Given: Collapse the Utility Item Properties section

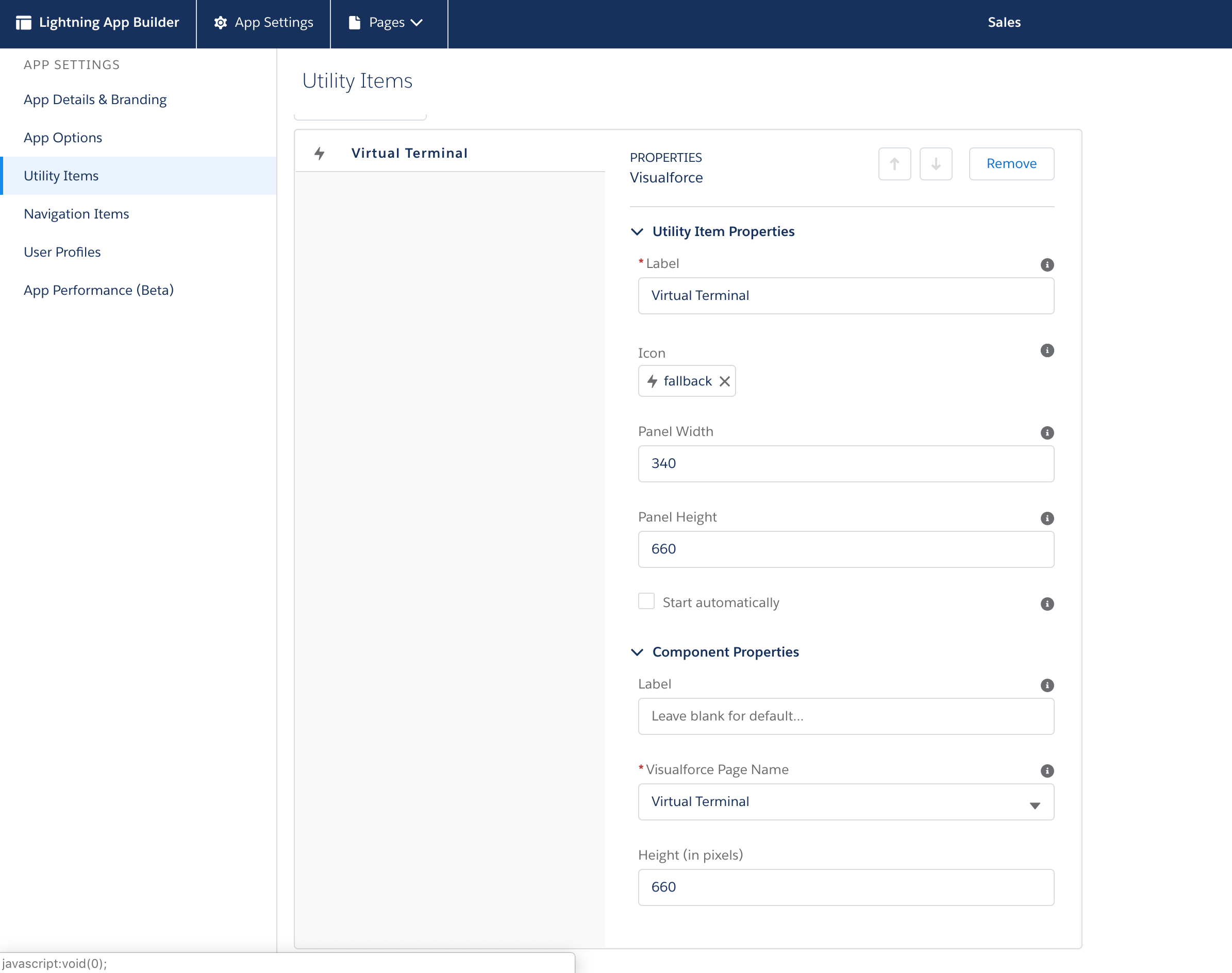Looking at the screenshot, I should [x=637, y=231].
